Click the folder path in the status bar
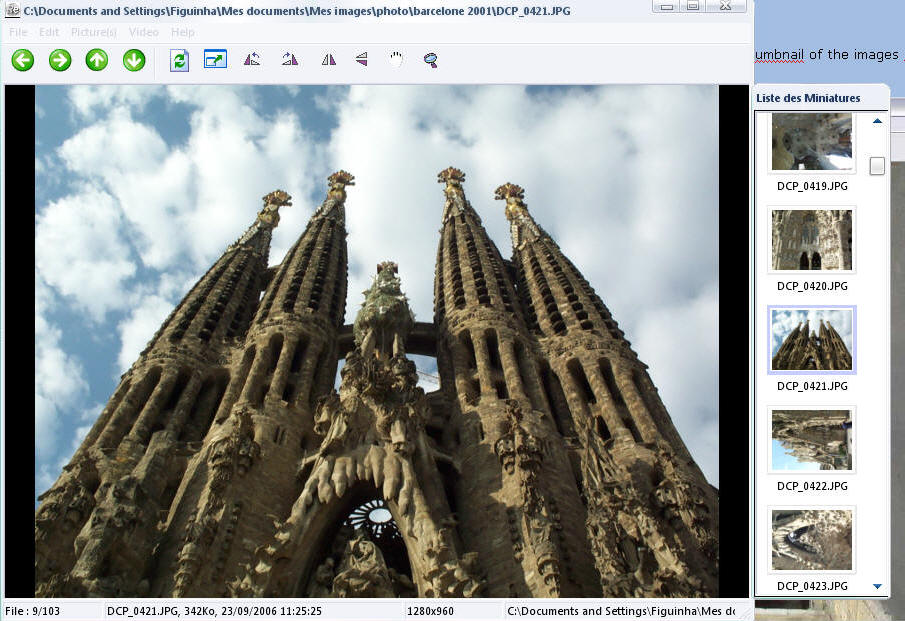905x621 pixels. click(x=621, y=611)
